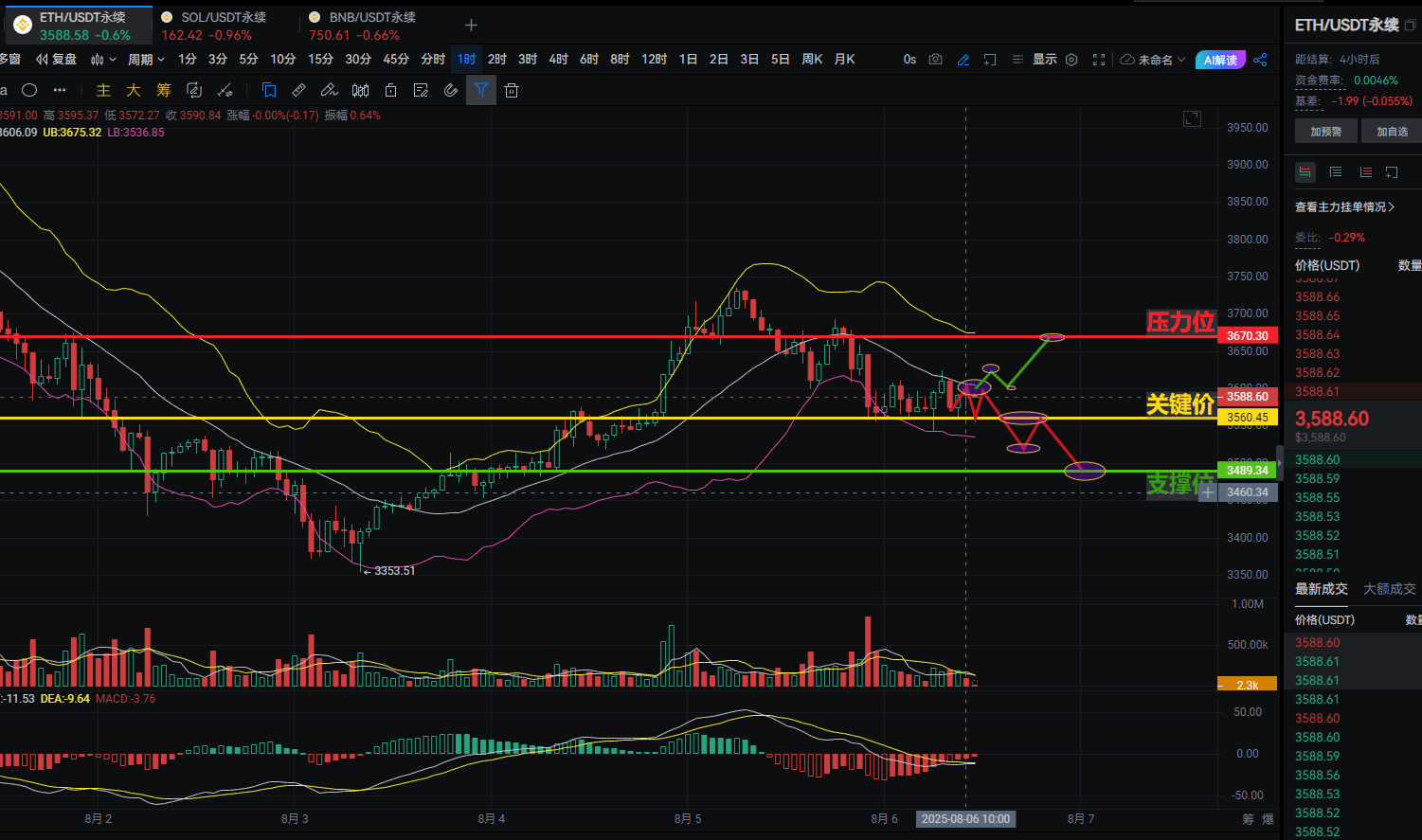
Task: Click the add-window icon in top toolbar
Action: [x=990, y=59]
